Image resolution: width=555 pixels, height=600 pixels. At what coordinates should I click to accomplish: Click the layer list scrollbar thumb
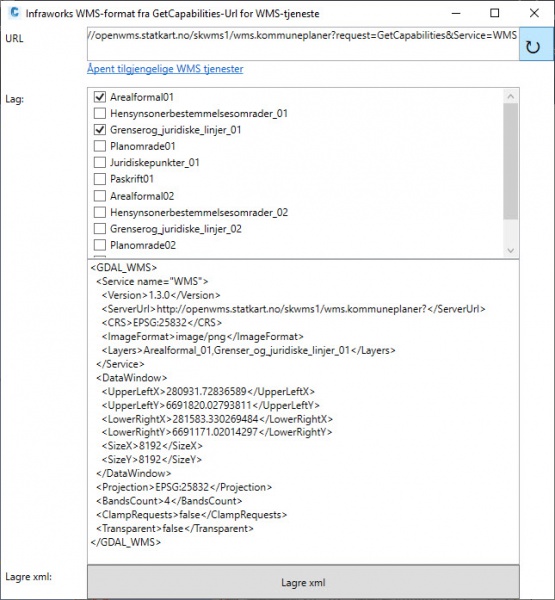point(511,161)
